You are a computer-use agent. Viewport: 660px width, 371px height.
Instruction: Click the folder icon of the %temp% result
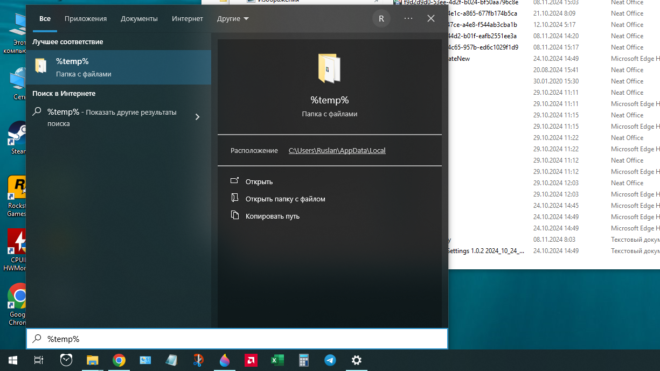click(41, 66)
